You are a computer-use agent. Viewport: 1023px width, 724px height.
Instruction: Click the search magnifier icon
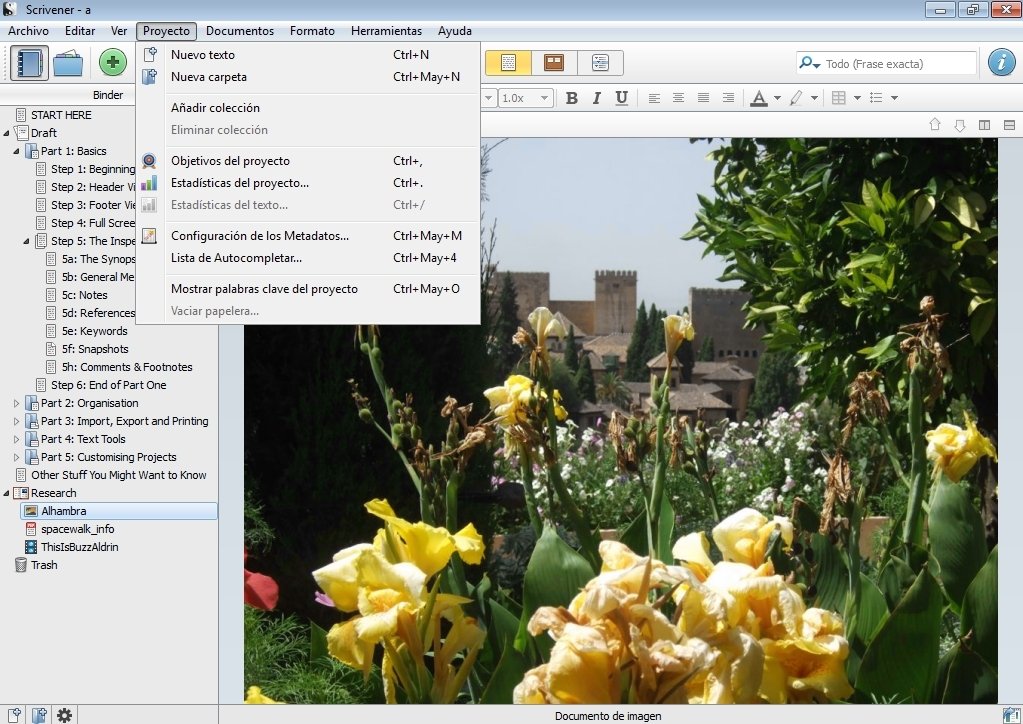pos(809,63)
